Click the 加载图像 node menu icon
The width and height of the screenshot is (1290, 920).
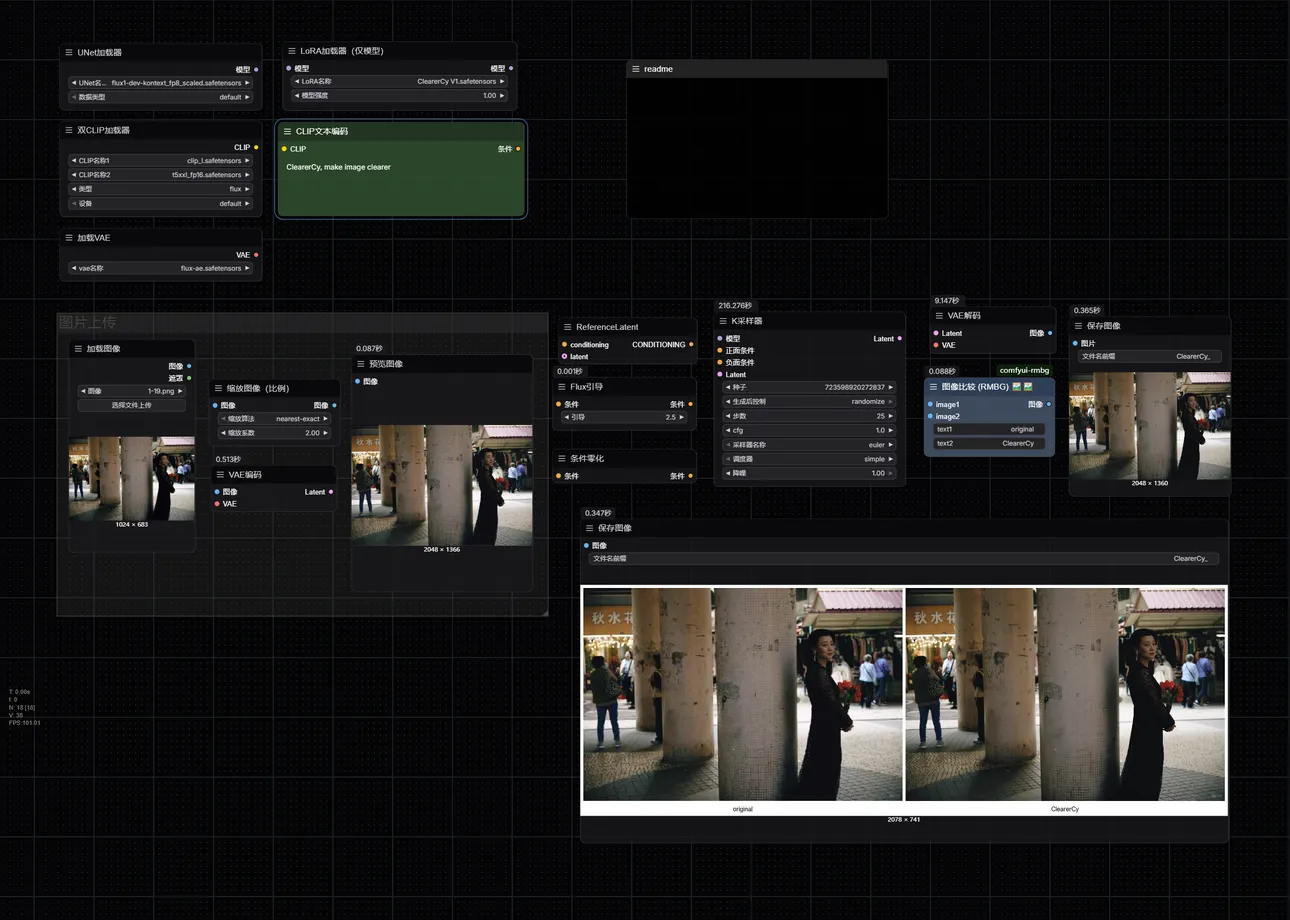[78, 349]
